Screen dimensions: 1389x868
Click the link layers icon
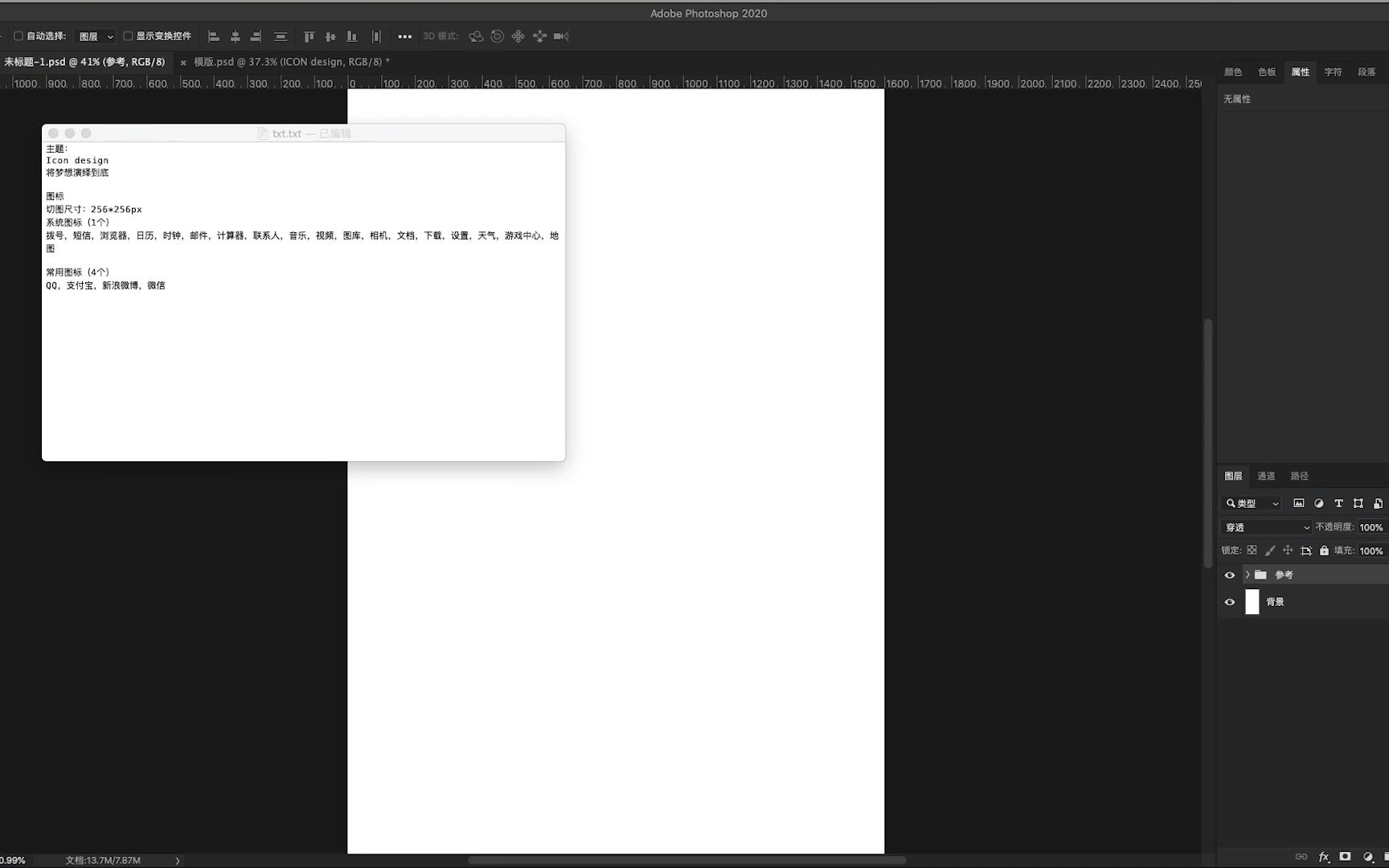1301,857
